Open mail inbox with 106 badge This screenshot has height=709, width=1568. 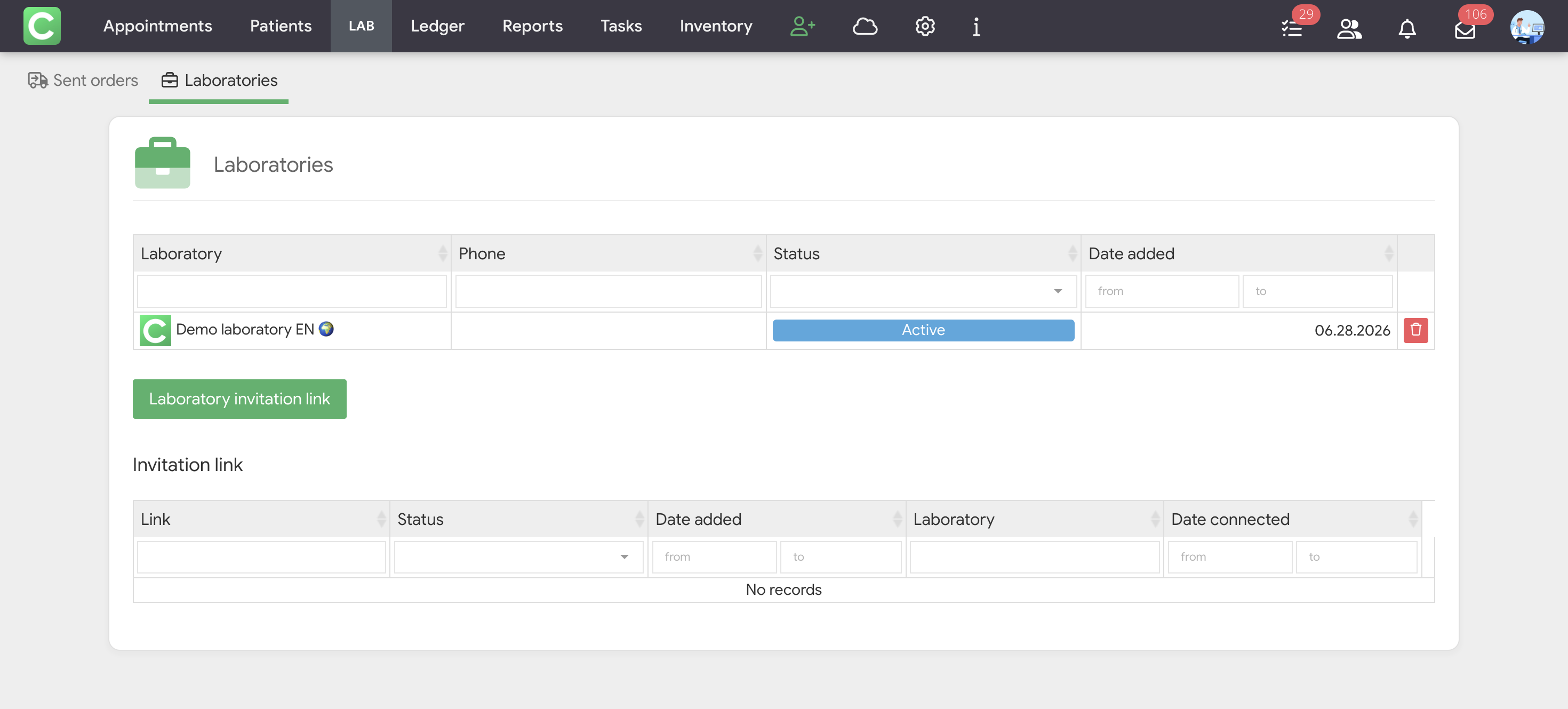click(x=1465, y=29)
